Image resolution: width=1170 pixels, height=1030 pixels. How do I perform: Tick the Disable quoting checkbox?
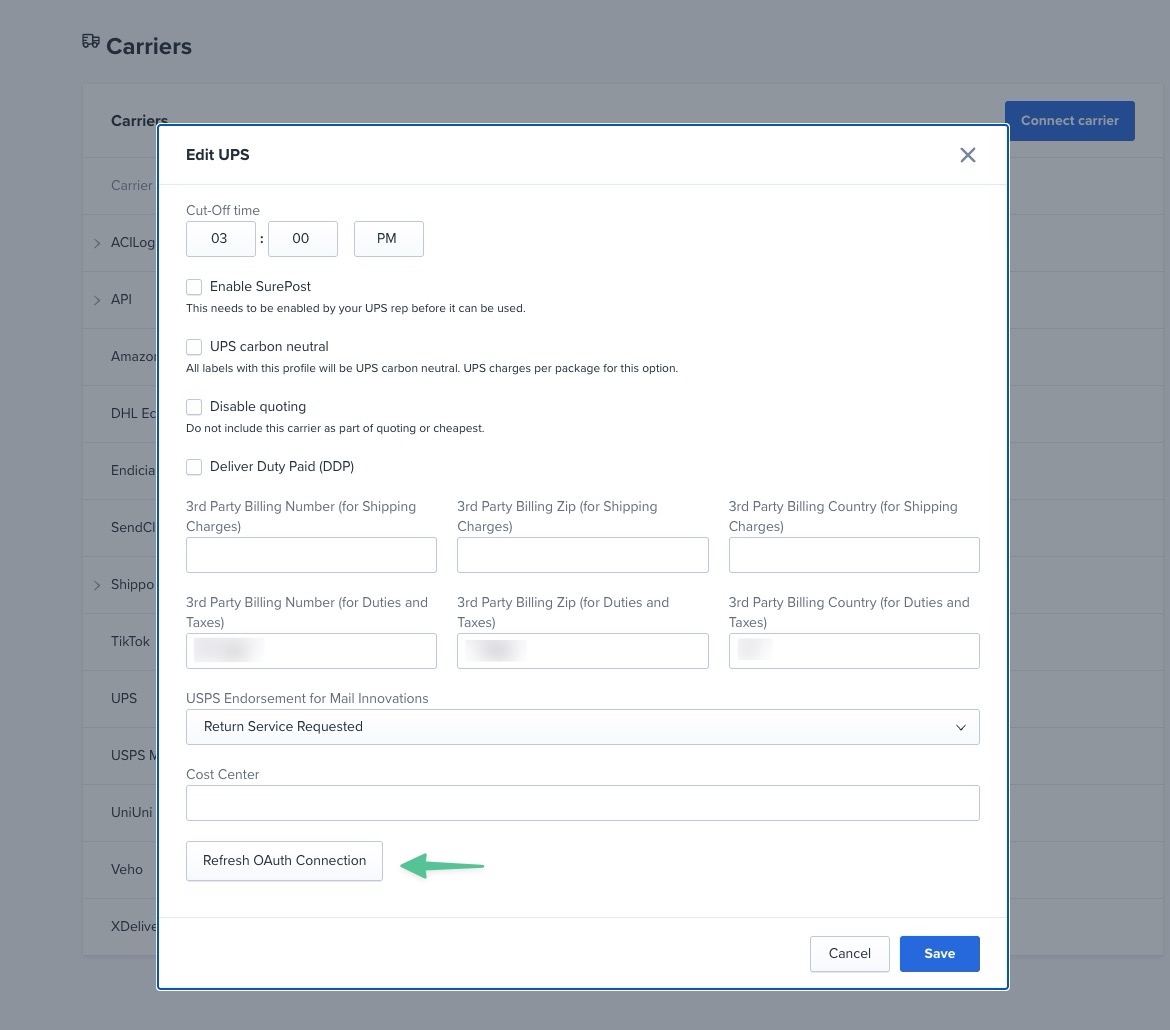coord(194,407)
